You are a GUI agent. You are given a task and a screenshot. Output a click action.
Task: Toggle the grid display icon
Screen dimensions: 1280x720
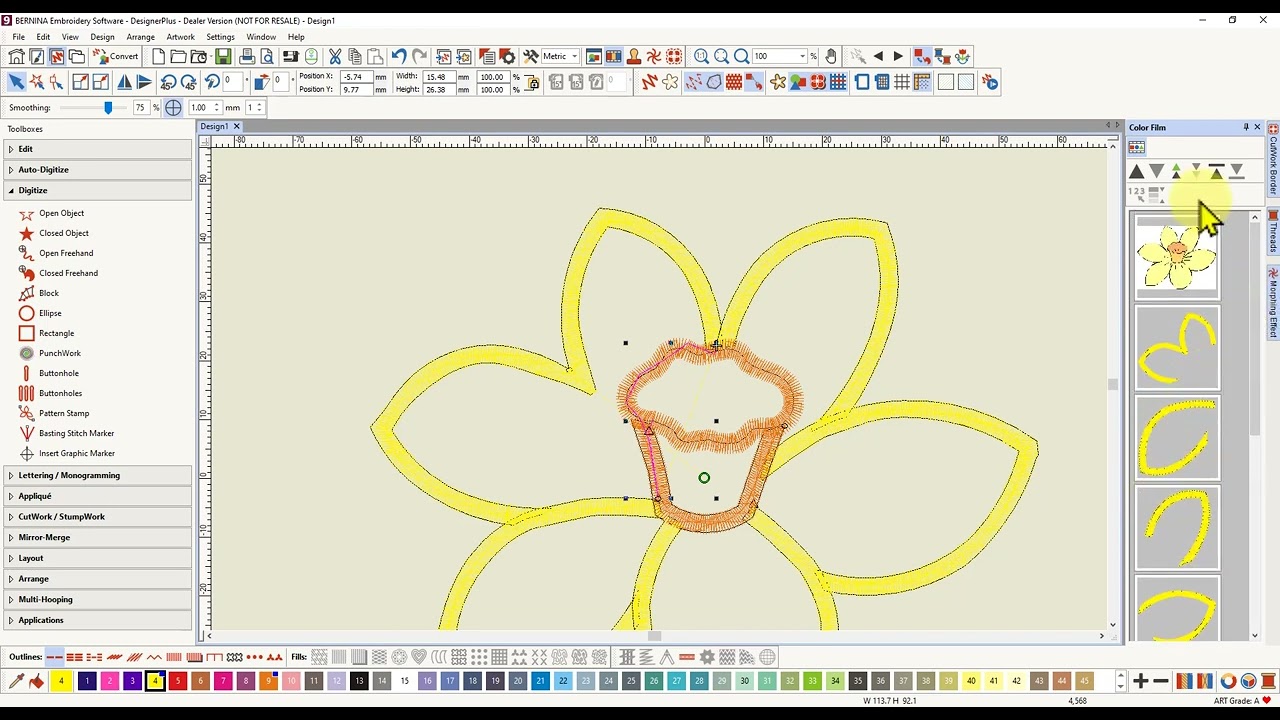pyautogui.click(x=902, y=82)
